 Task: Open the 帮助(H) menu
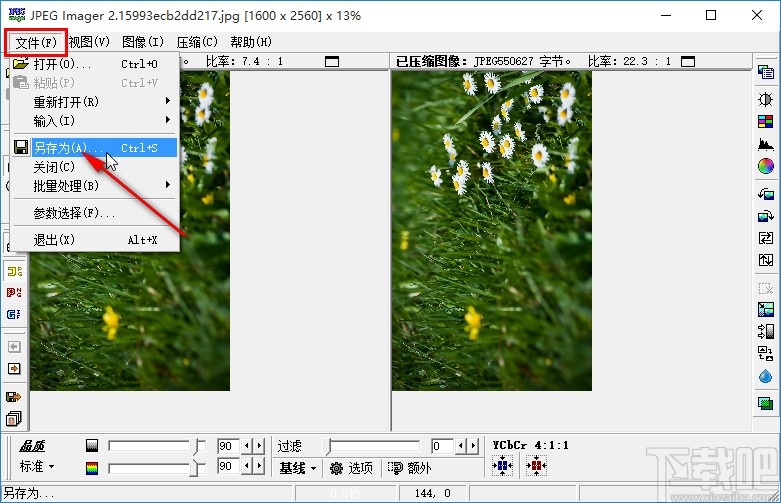click(251, 42)
